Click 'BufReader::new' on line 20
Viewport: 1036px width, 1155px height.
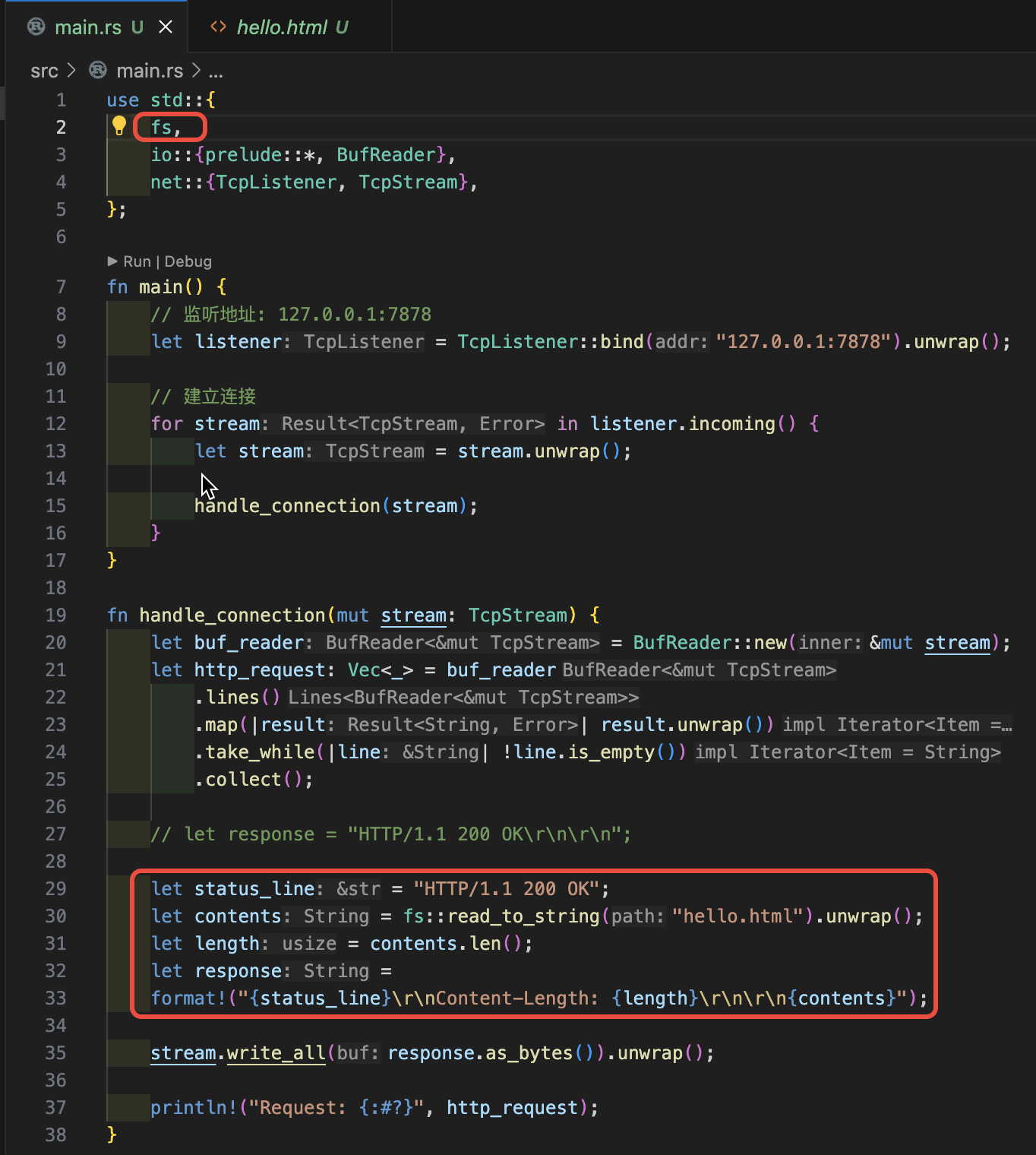click(710, 642)
